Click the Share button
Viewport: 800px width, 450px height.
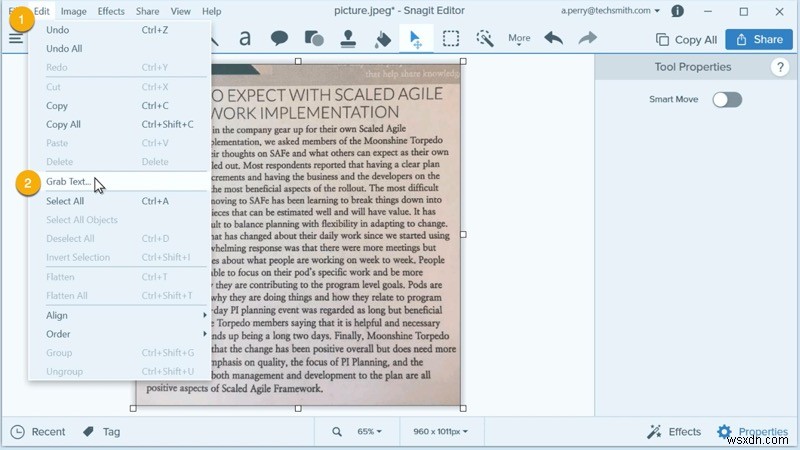[759, 39]
